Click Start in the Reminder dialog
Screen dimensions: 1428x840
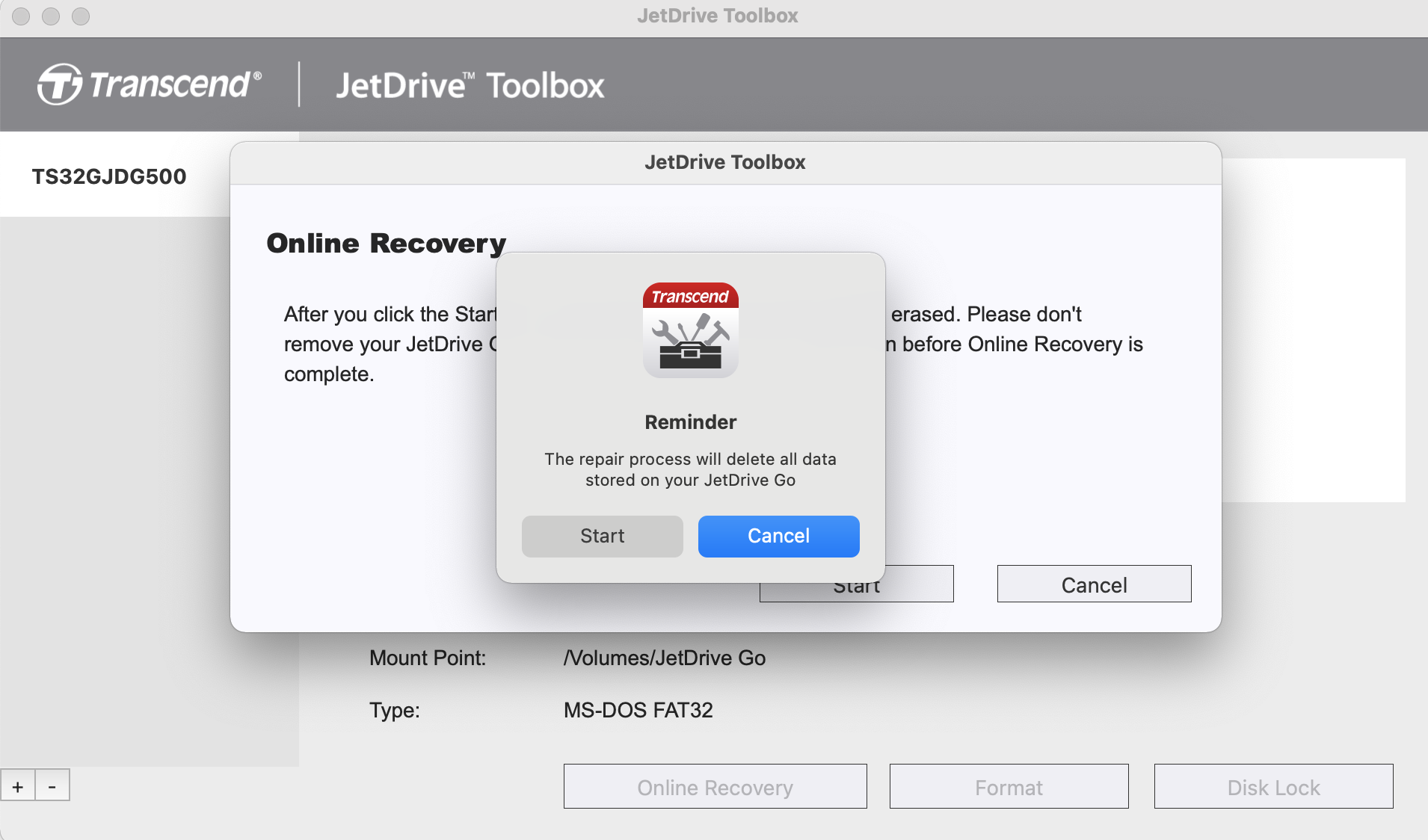[602, 536]
